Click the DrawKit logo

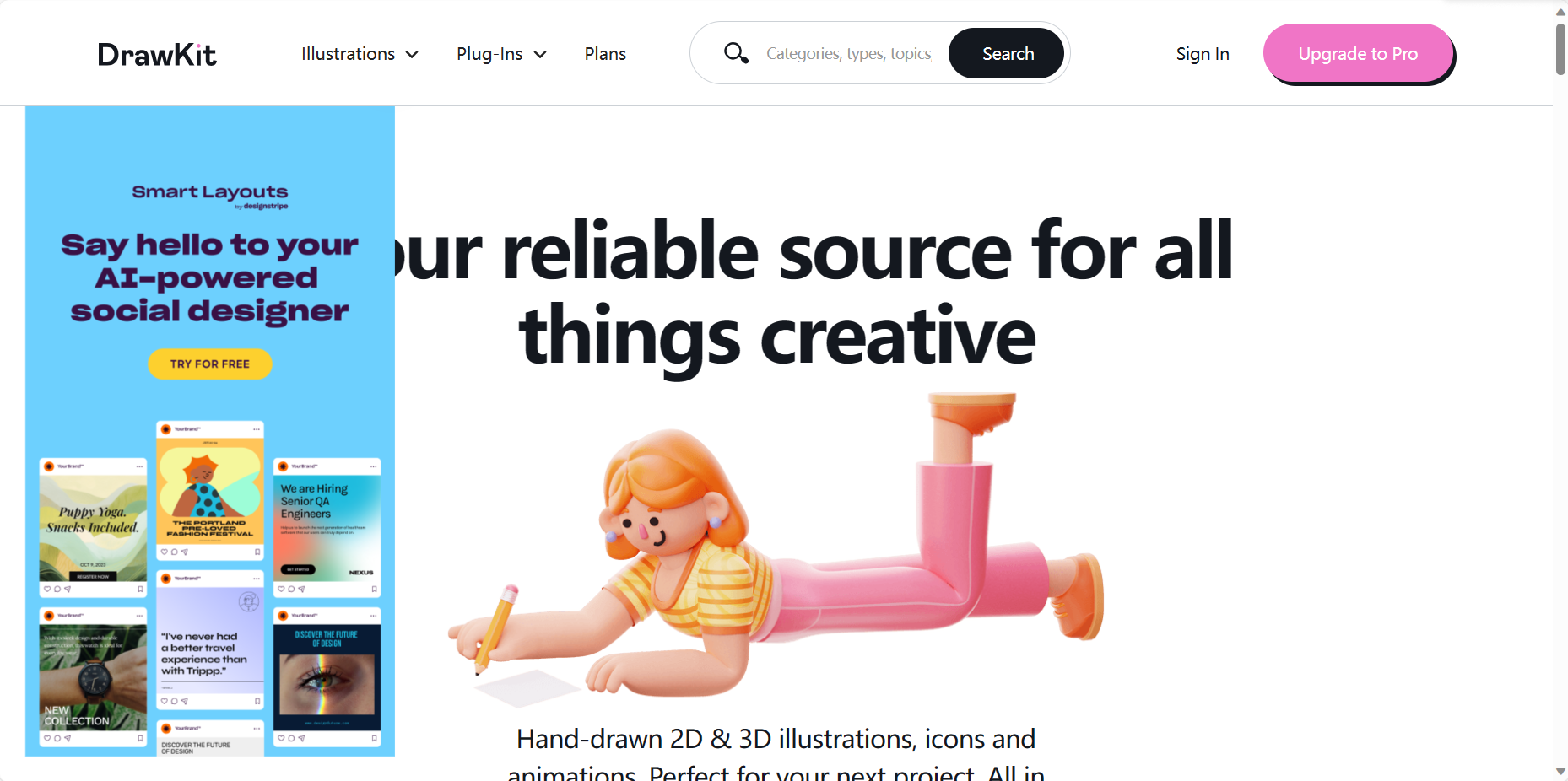[157, 55]
